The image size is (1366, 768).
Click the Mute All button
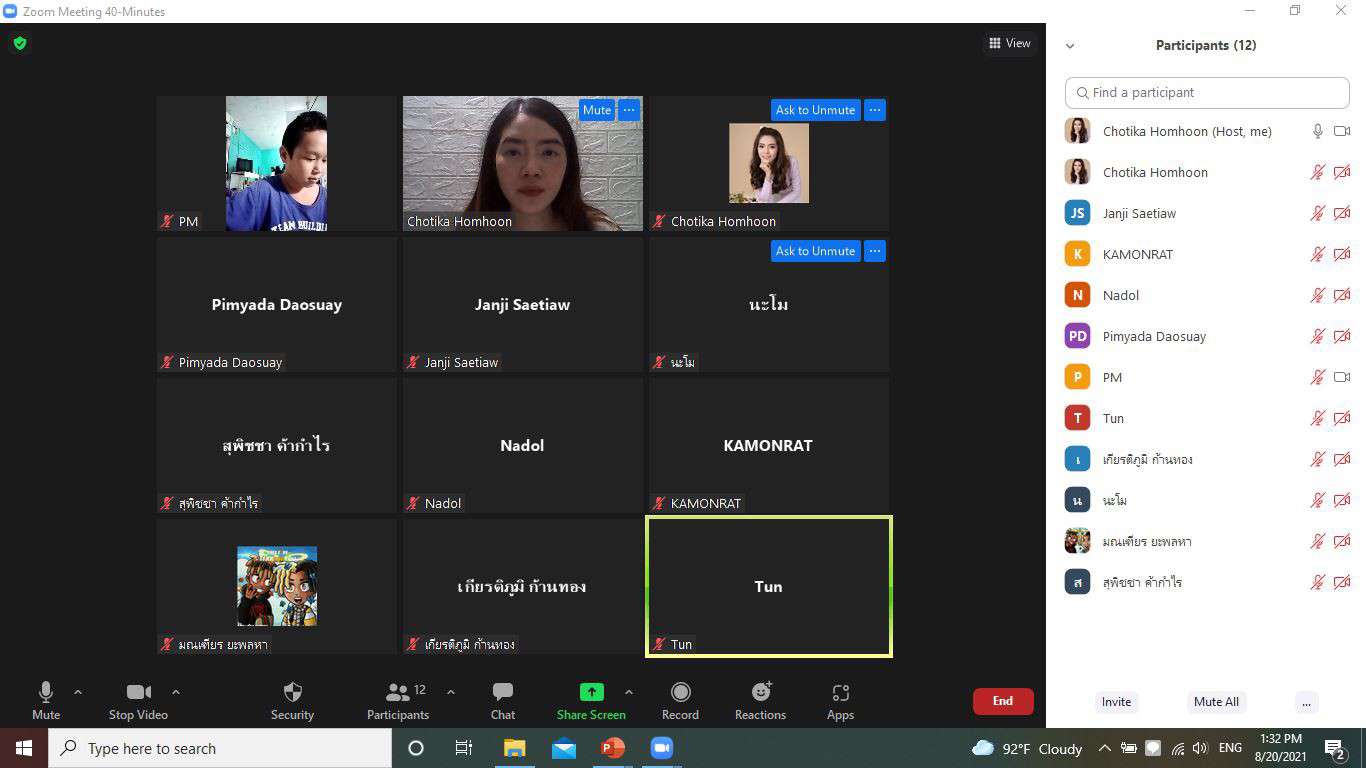1216,702
